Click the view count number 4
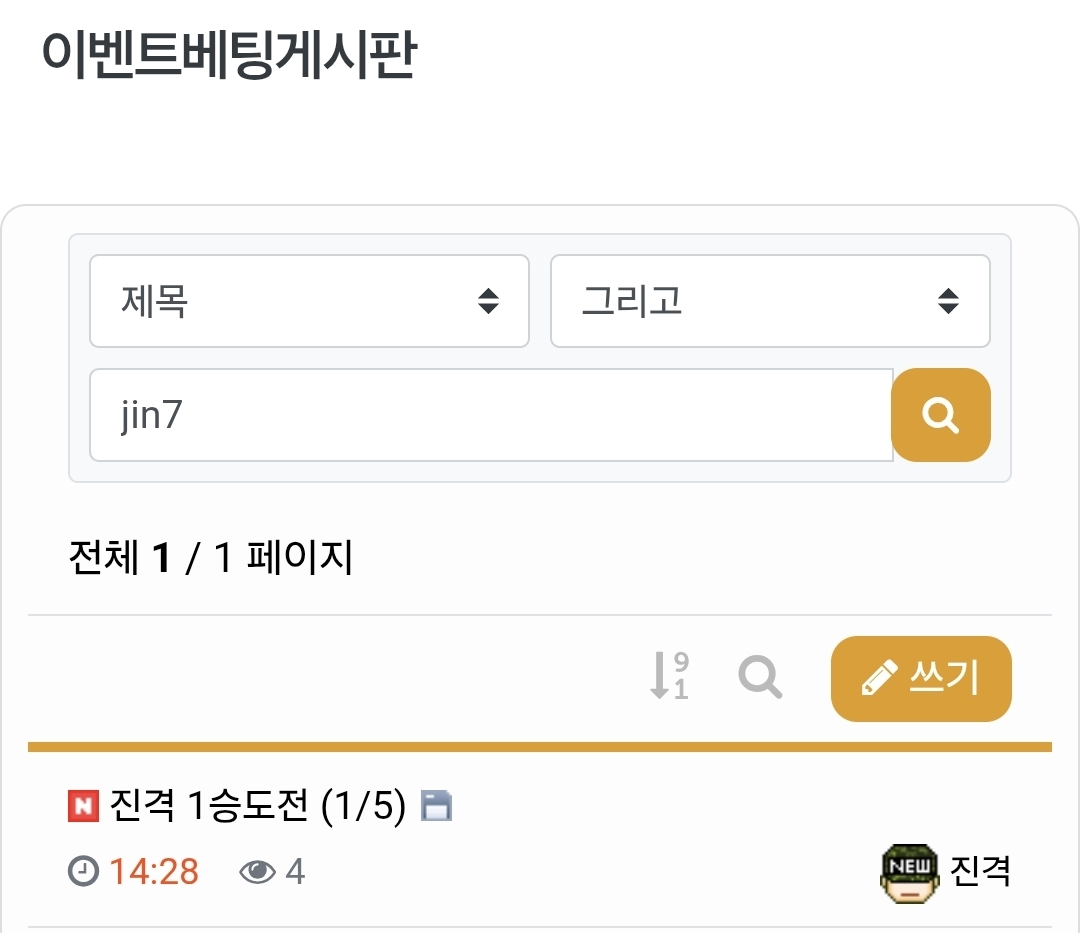1080x933 pixels. point(295,872)
